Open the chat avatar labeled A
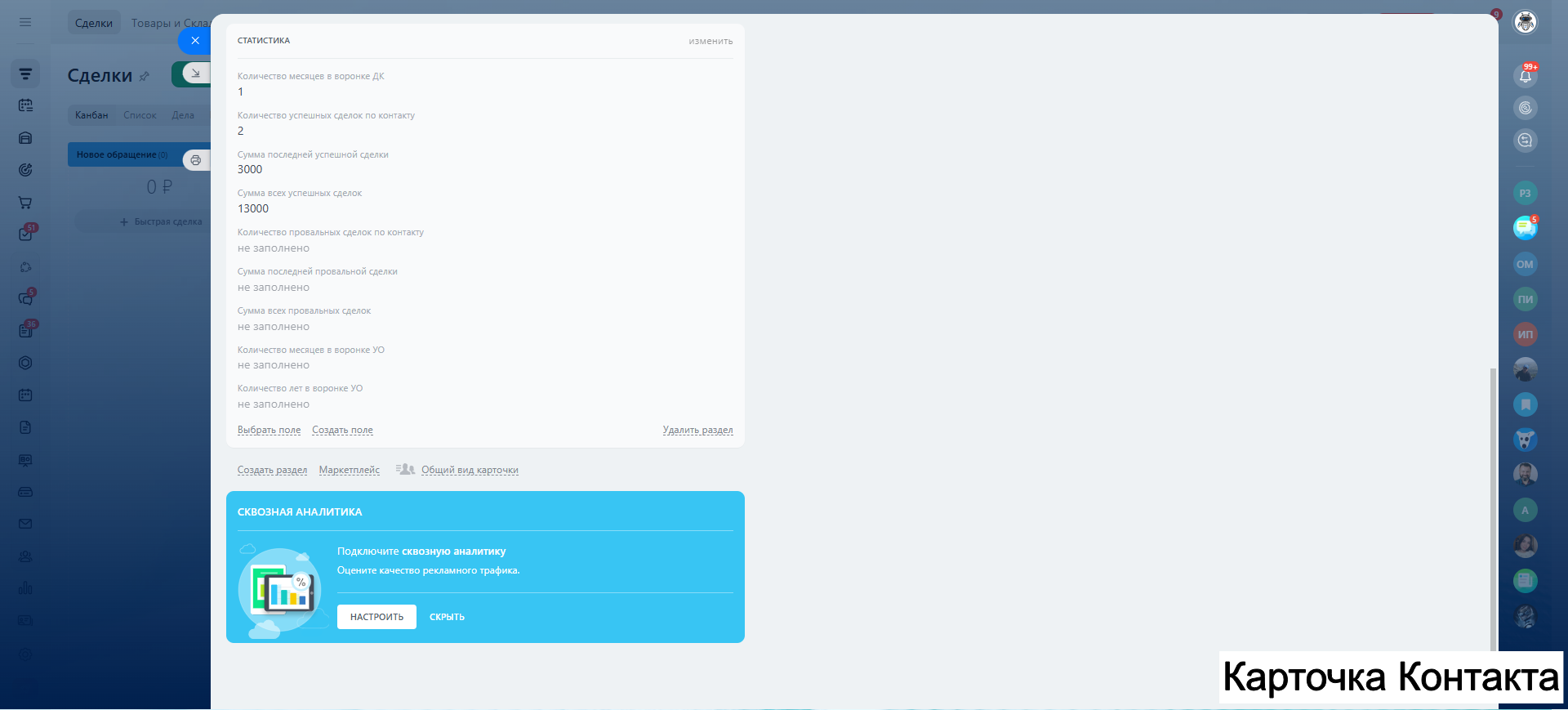Viewport: 1568px width, 710px height. [x=1526, y=511]
